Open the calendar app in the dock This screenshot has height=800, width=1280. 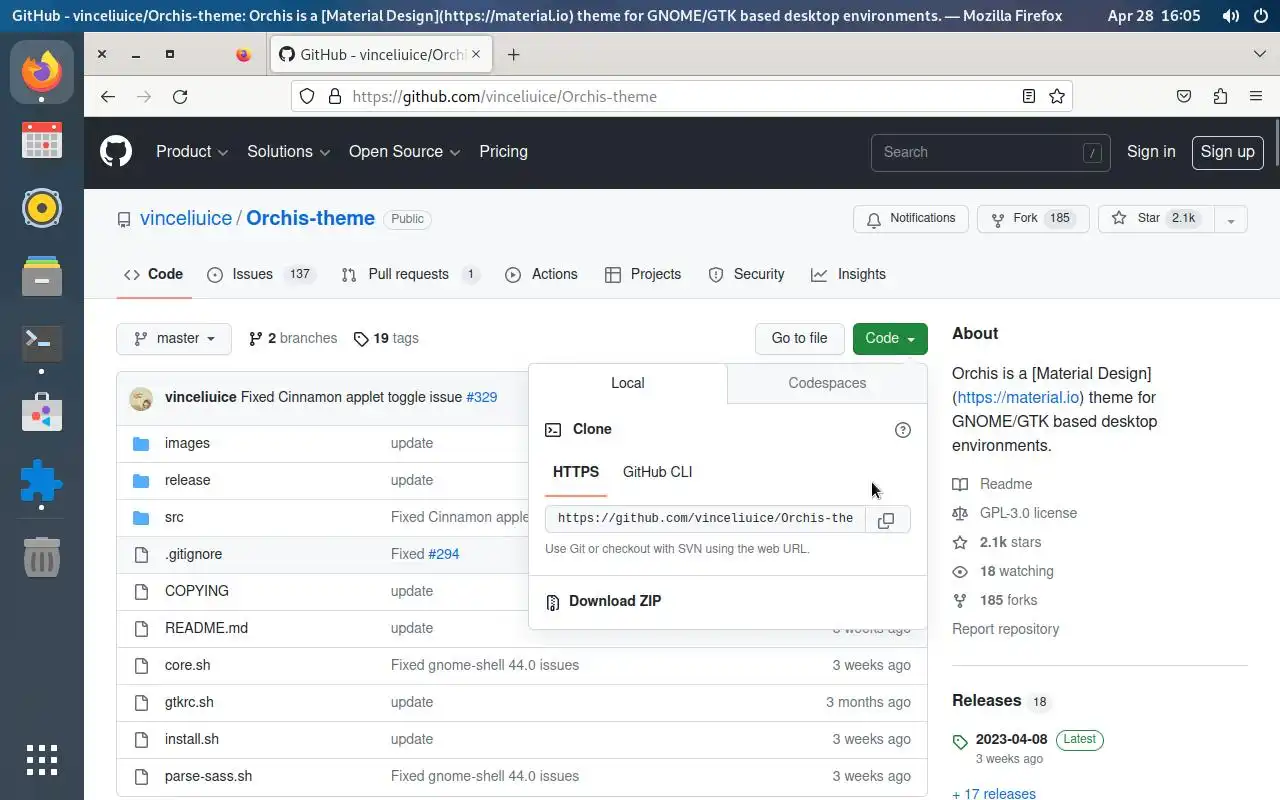pyautogui.click(x=42, y=140)
